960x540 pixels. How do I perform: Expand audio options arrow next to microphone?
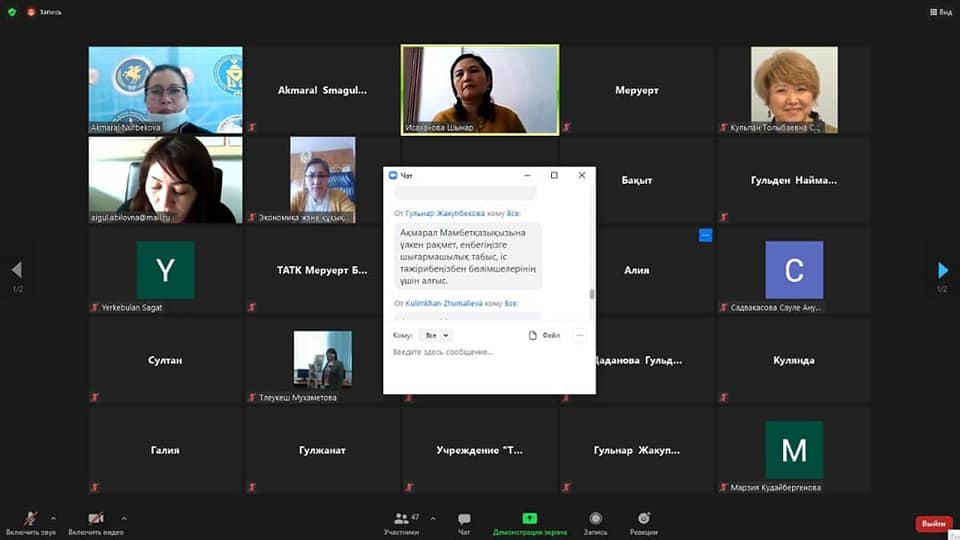click(53, 518)
